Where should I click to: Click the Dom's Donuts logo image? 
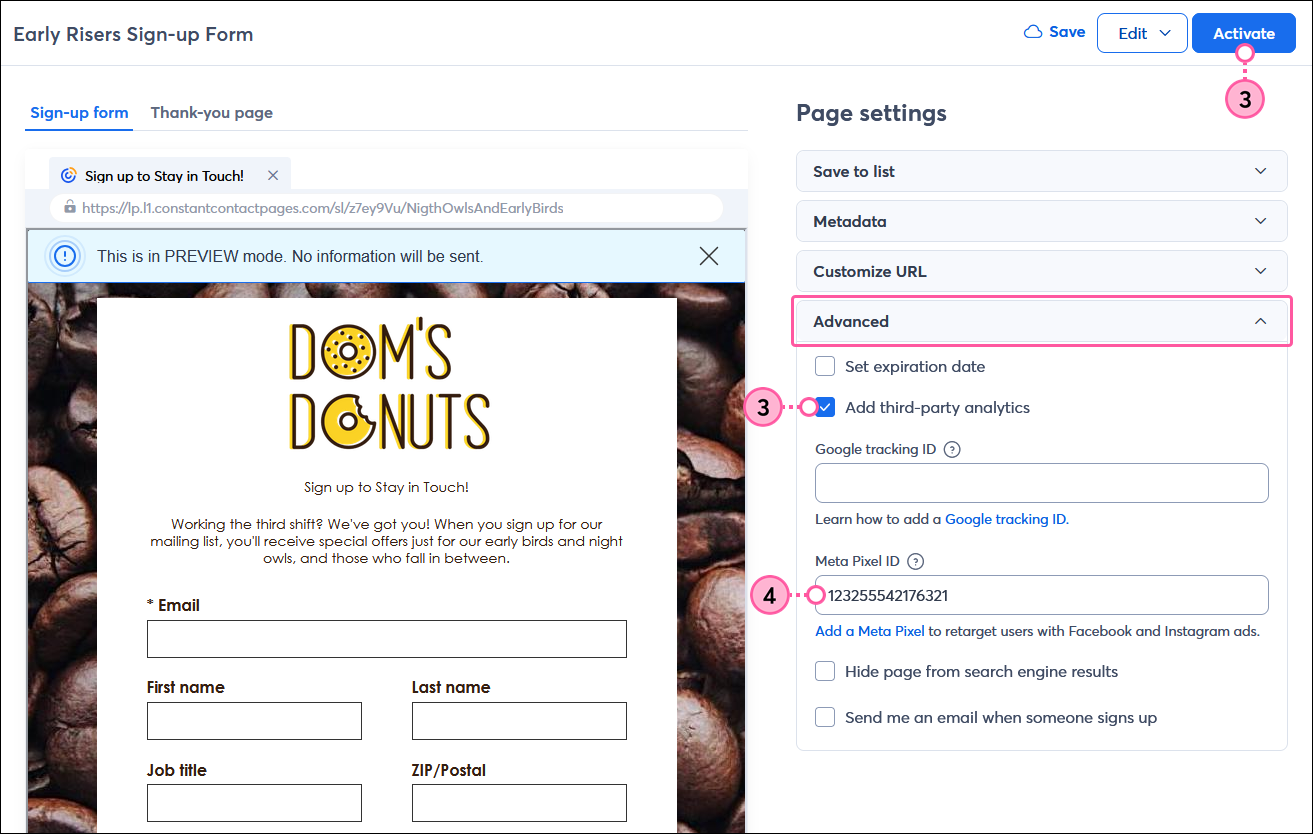coord(390,385)
